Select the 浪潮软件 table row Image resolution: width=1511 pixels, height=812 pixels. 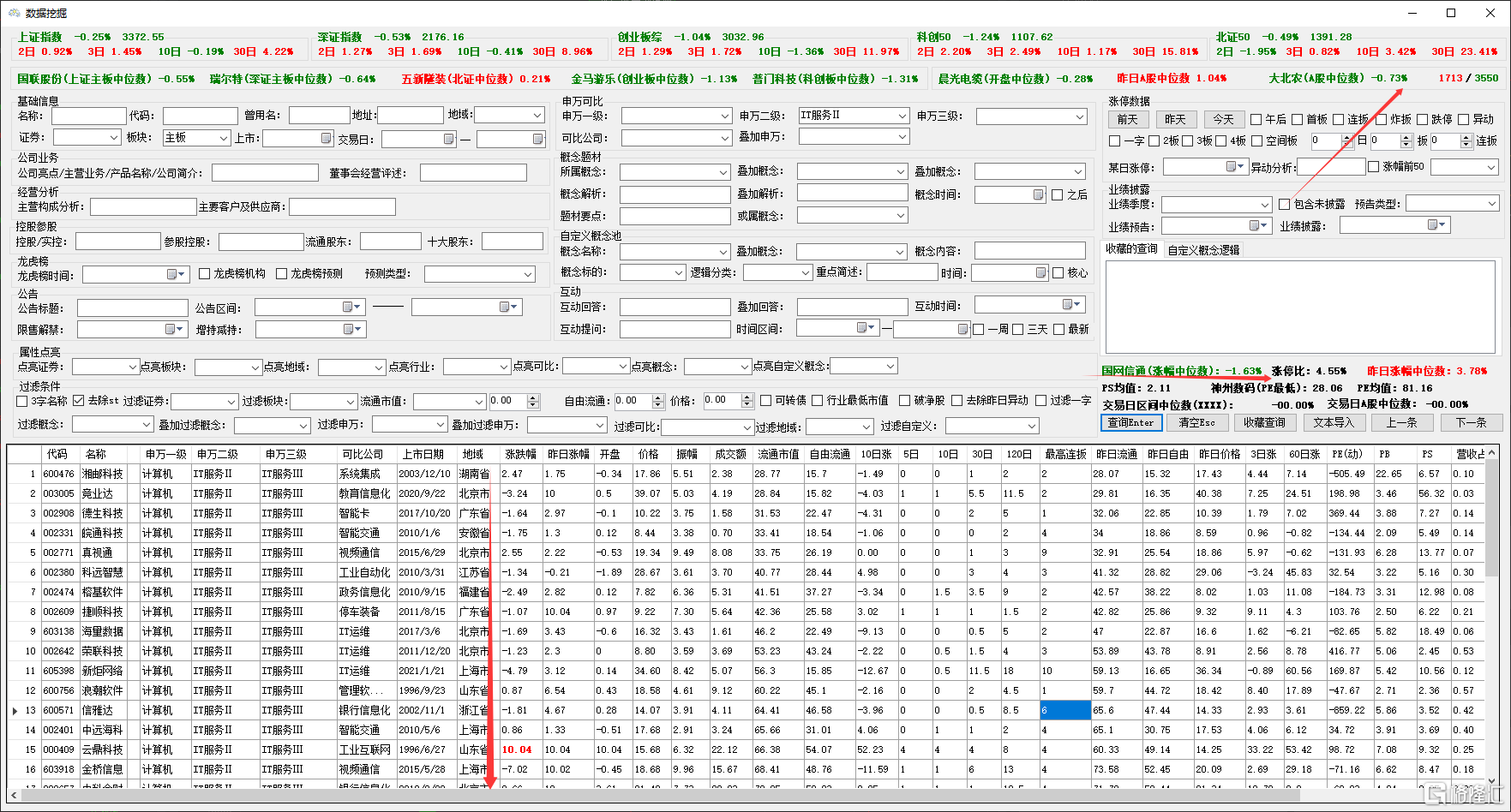pos(746,690)
